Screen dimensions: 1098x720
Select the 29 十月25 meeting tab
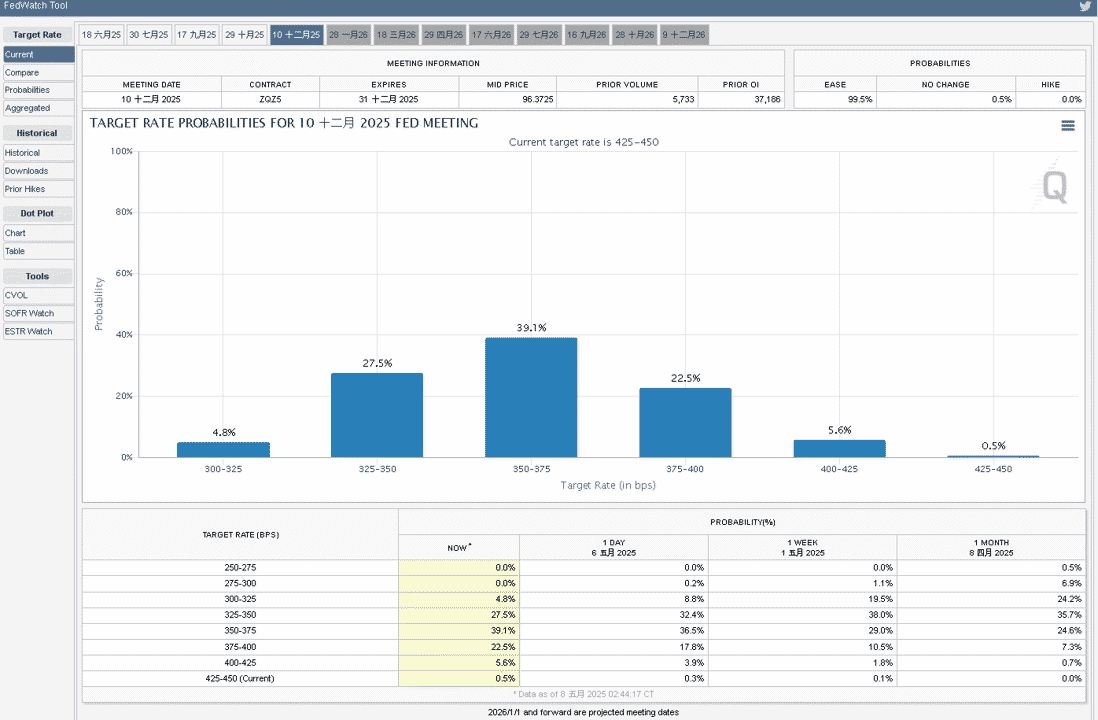pyautogui.click(x=244, y=35)
